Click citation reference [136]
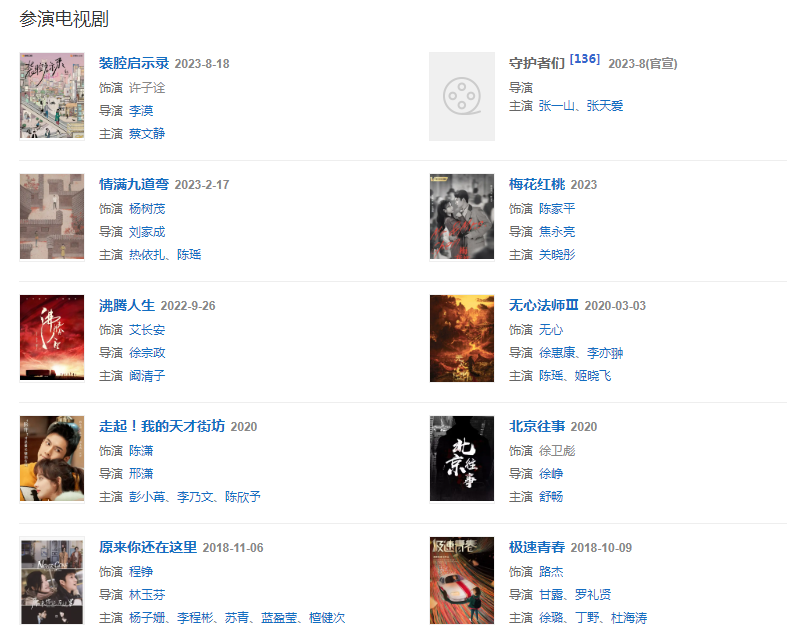787x636 pixels. (x=585, y=59)
